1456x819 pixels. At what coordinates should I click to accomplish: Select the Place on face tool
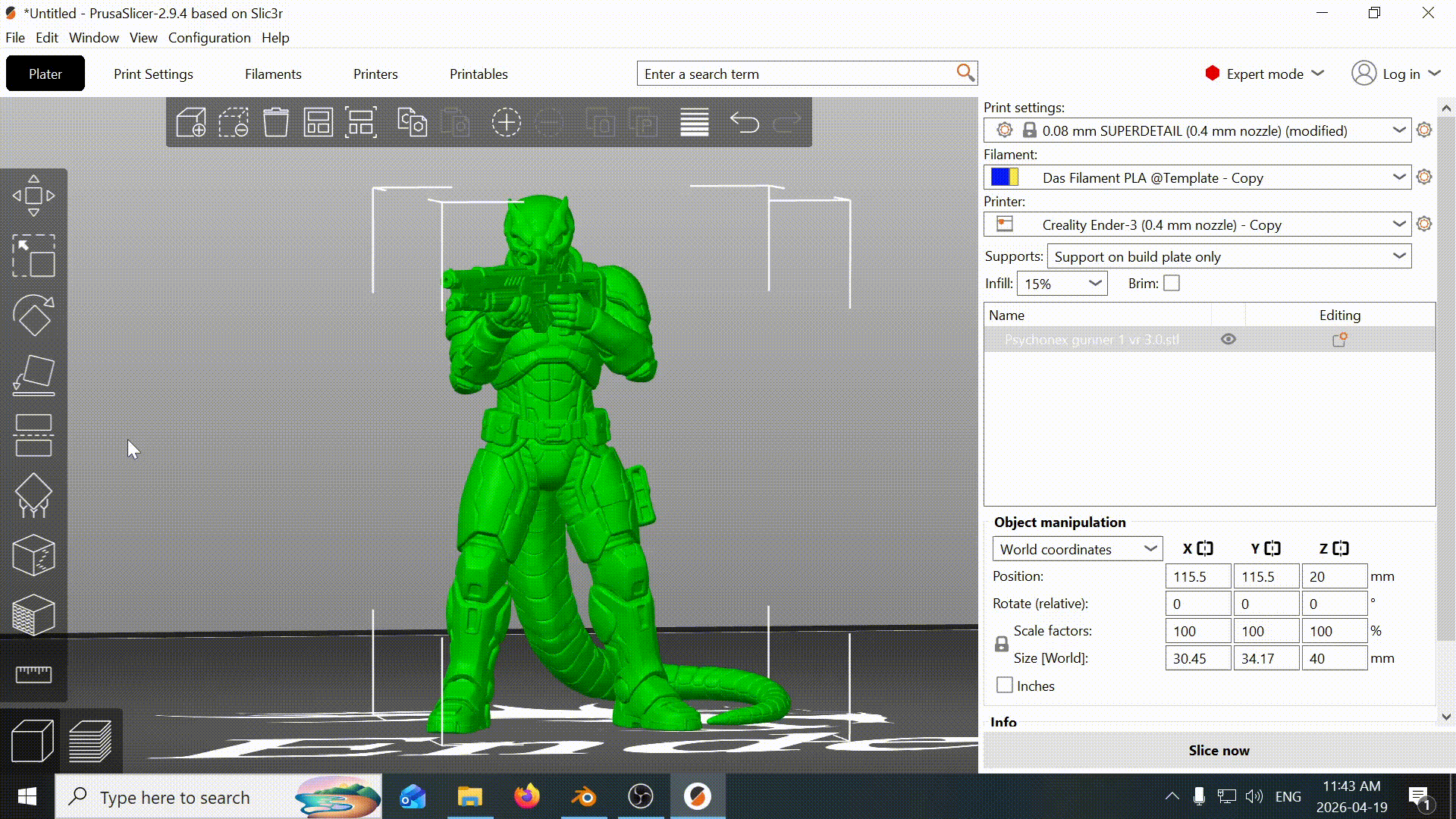[x=33, y=375]
